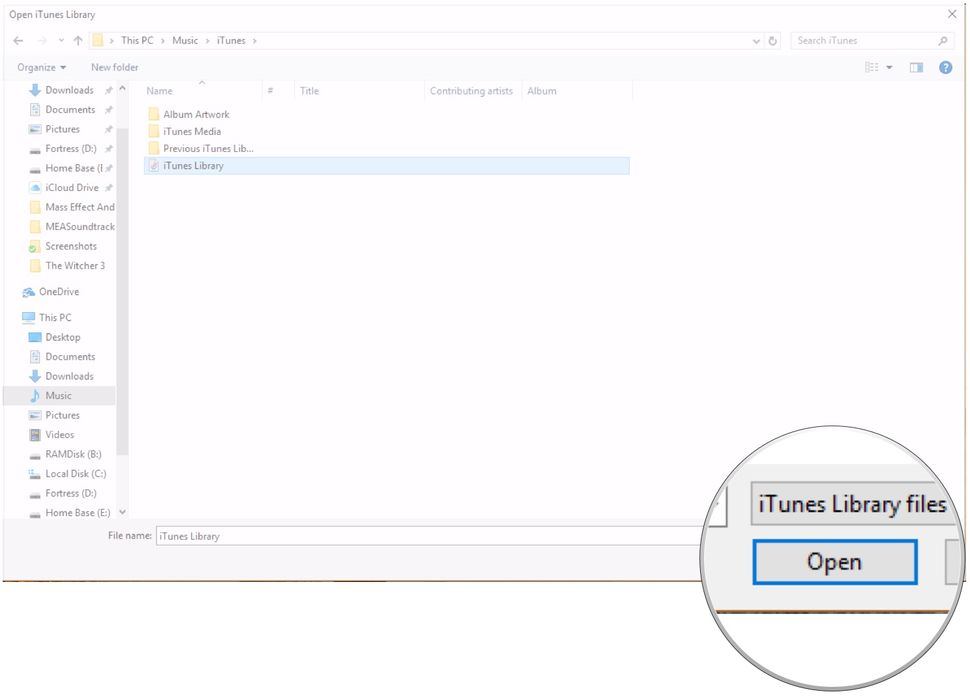Click the New folder button
This screenshot has height=696, width=970.
point(113,67)
